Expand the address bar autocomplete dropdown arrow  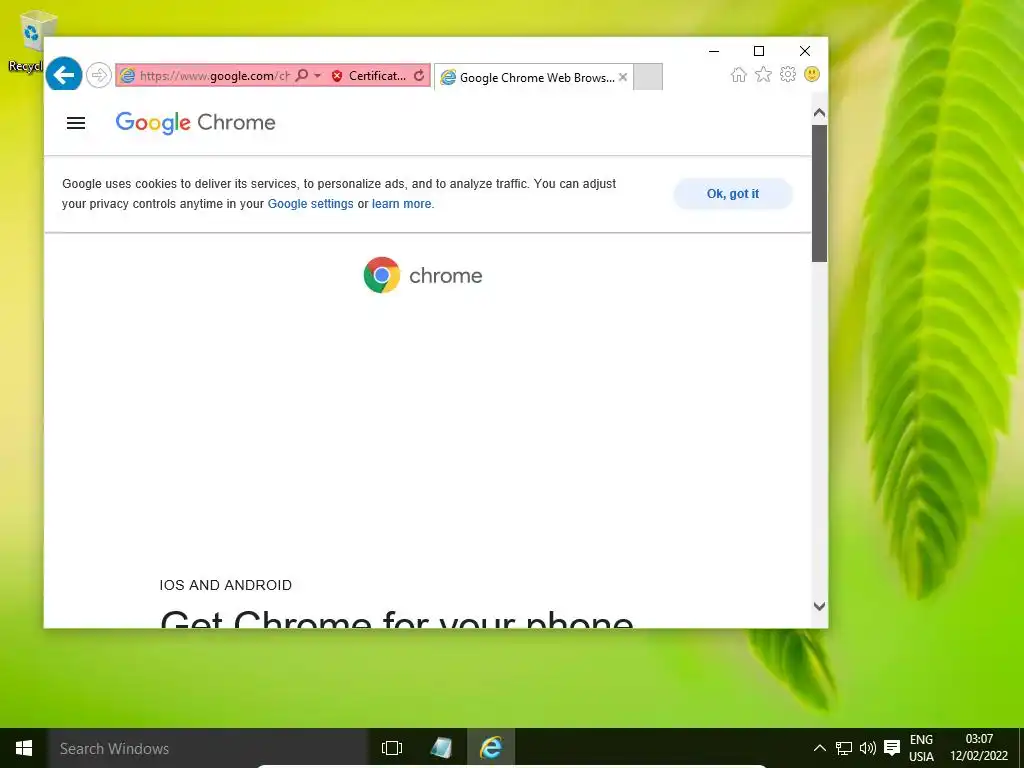click(x=317, y=76)
